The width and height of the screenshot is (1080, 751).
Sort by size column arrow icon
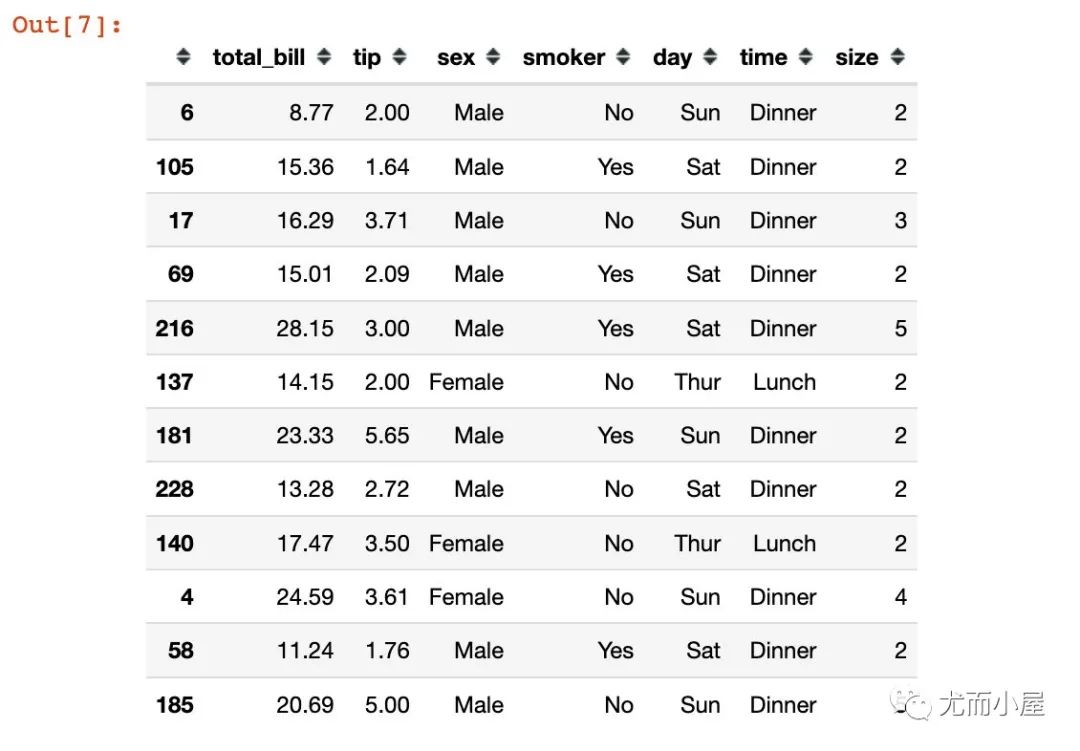click(897, 56)
